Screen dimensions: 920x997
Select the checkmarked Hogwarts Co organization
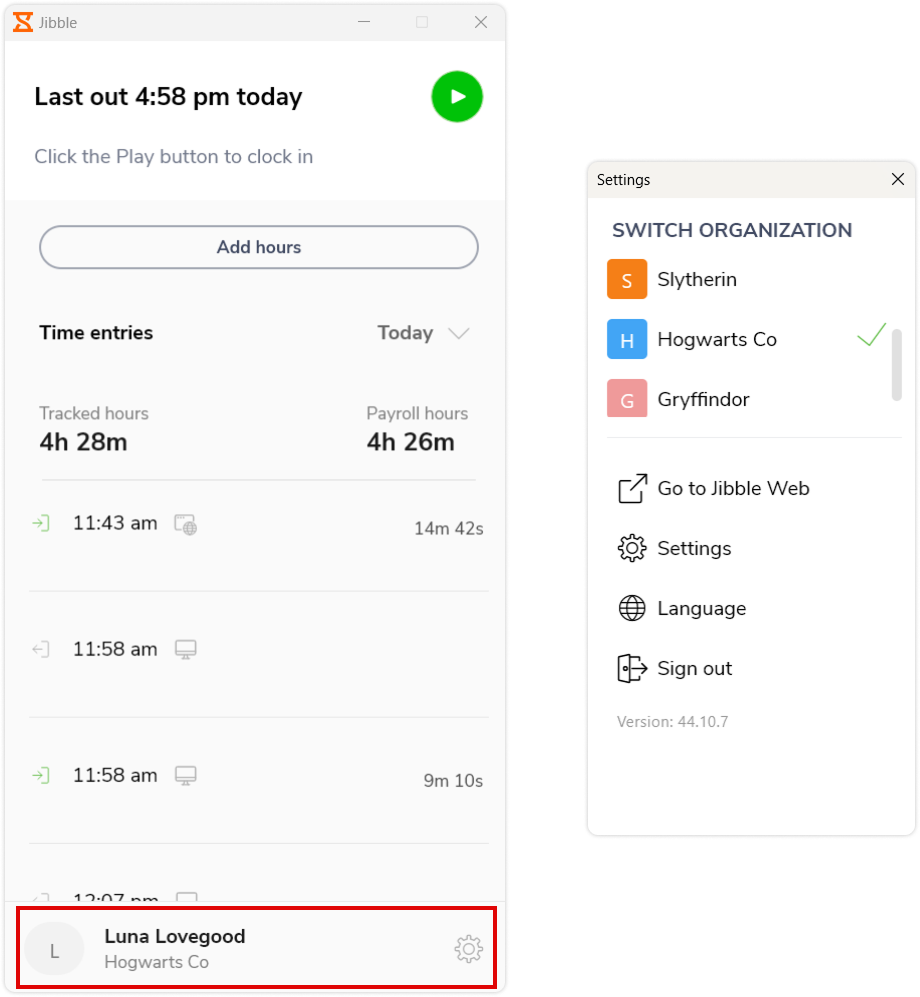tap(748, 340)
